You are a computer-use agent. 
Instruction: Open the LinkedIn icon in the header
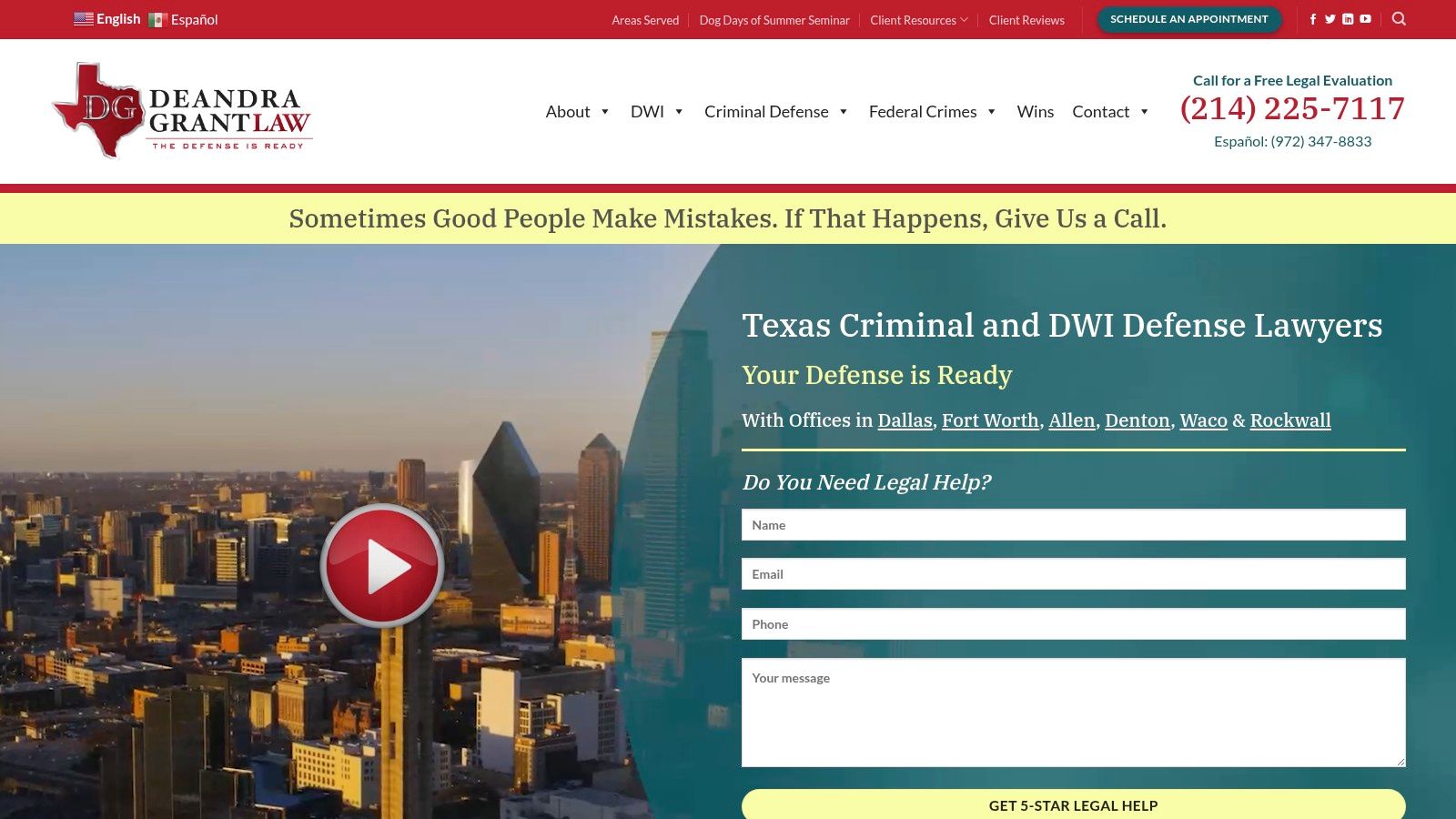pos(1348,18)
